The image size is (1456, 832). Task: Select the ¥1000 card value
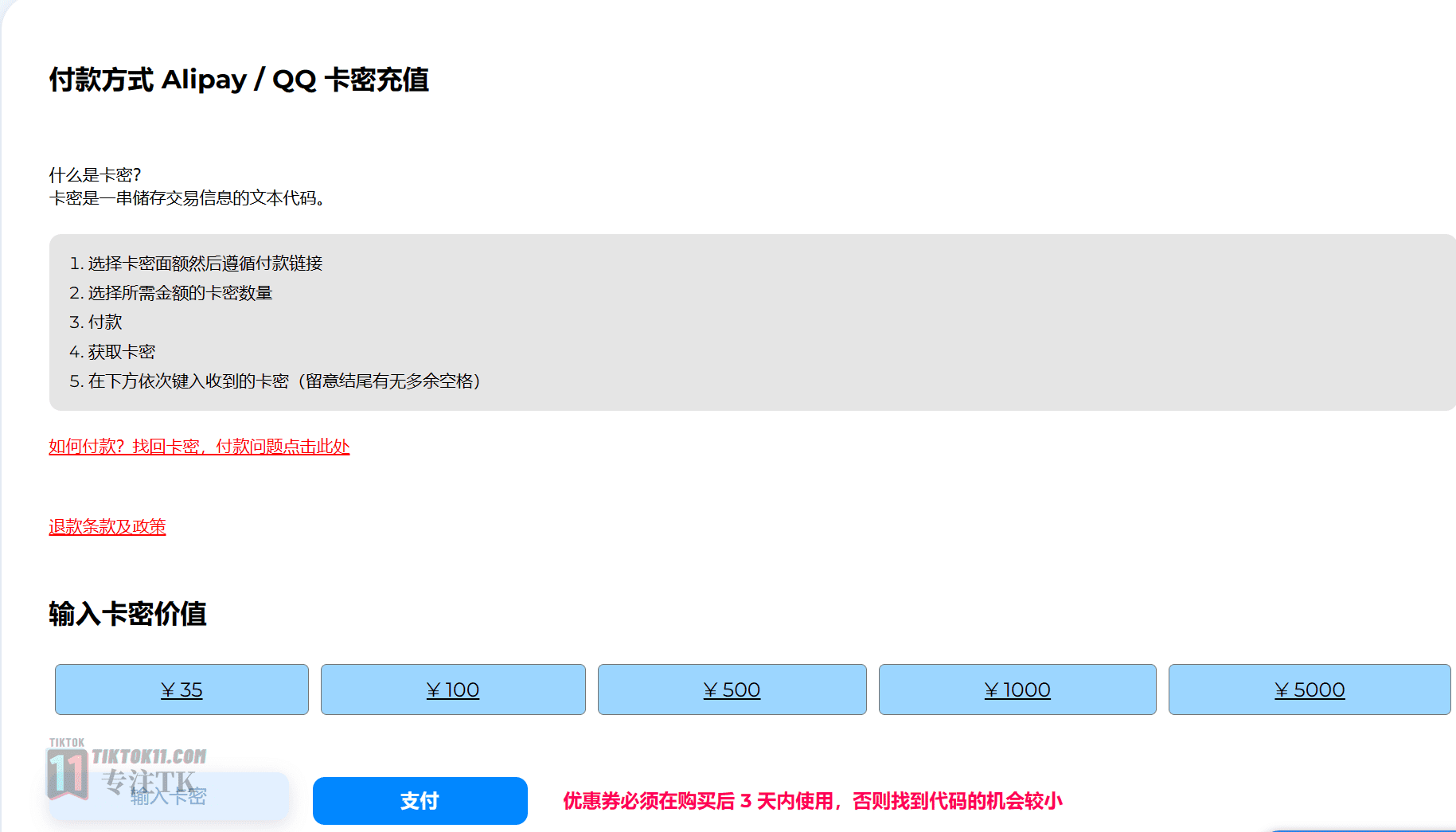[1017, 689]
